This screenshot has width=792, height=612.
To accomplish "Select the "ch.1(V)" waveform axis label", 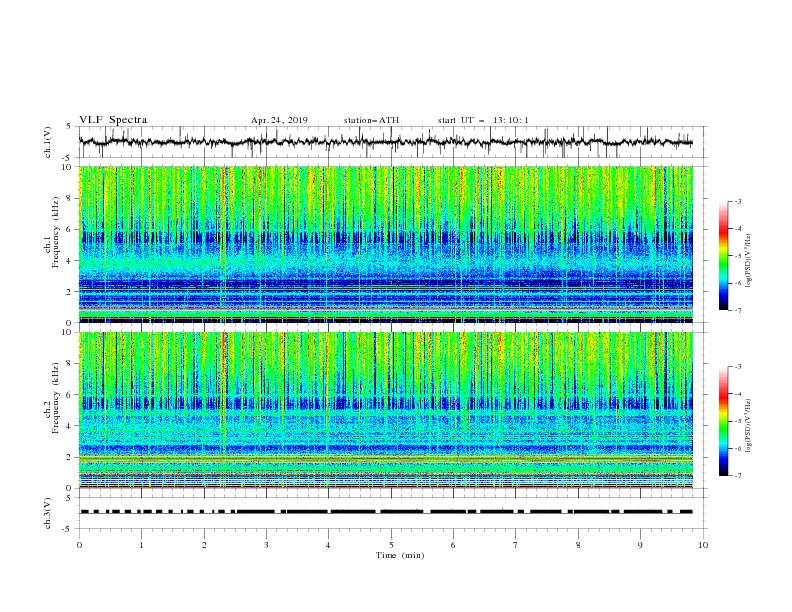I will click(48, 142).
